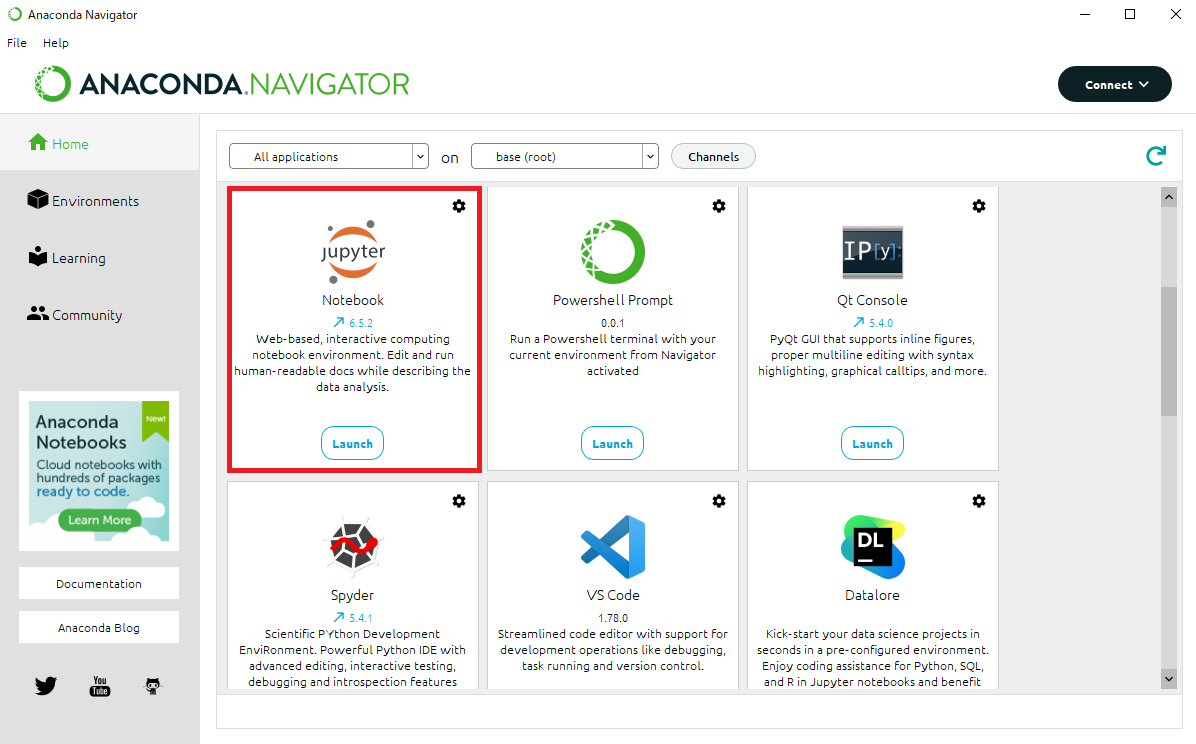
Task: Click the Datalore application title
Action: pyautogui.click(x=873, y=595)
